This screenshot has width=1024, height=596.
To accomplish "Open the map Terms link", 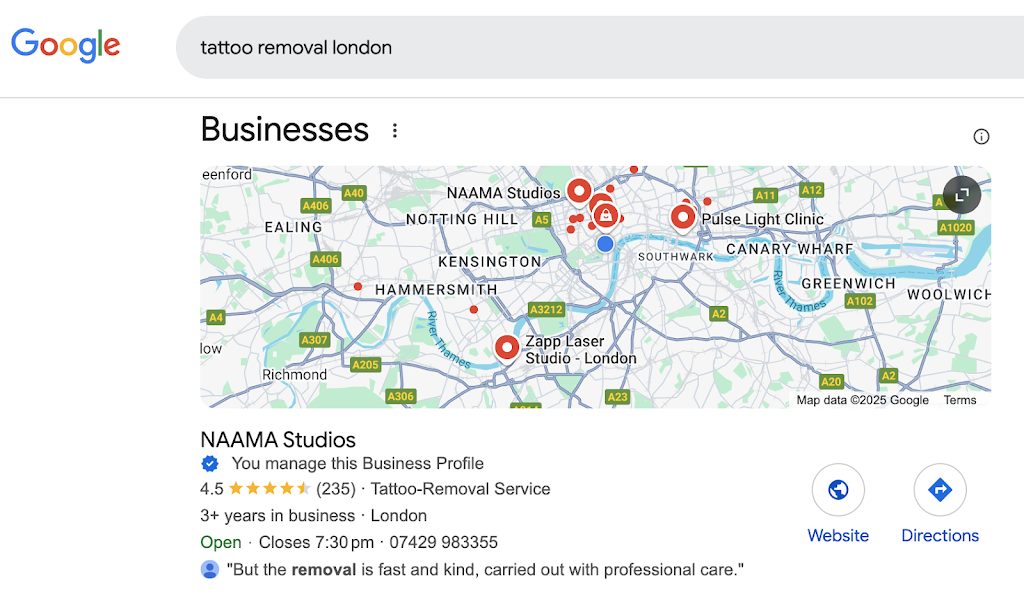I will coord(960,400).
